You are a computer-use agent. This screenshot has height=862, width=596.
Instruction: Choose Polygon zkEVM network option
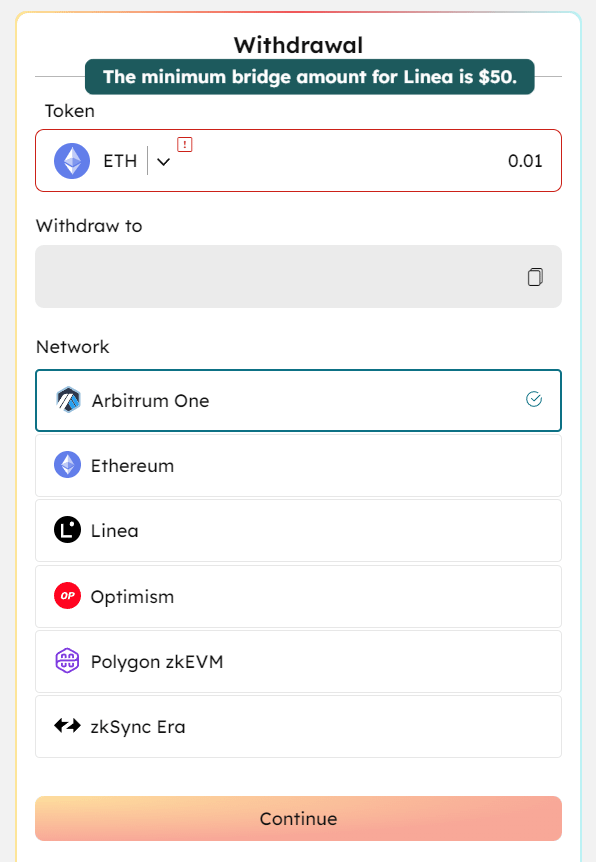299,661
